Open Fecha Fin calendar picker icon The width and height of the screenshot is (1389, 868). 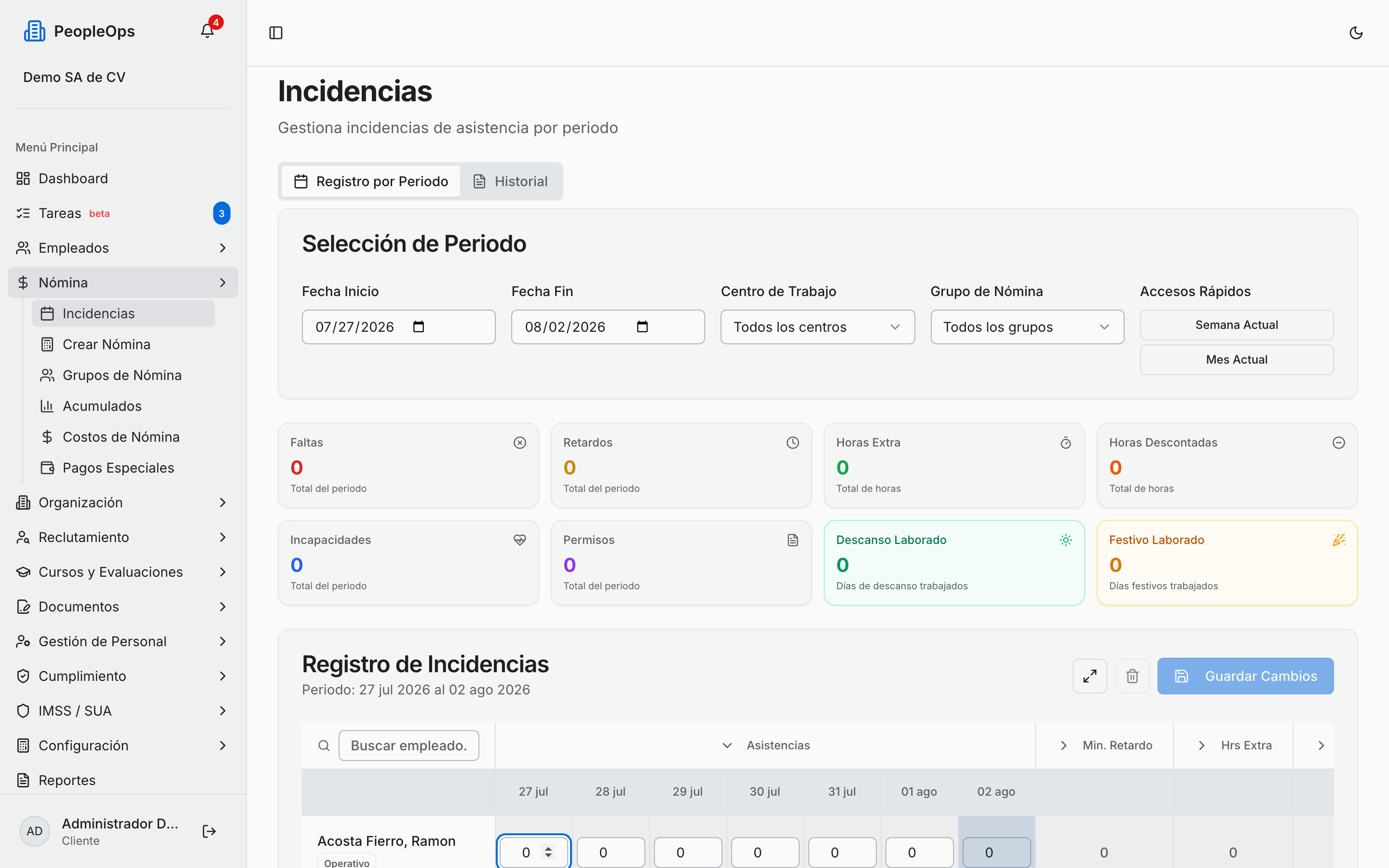pos(642,326)
